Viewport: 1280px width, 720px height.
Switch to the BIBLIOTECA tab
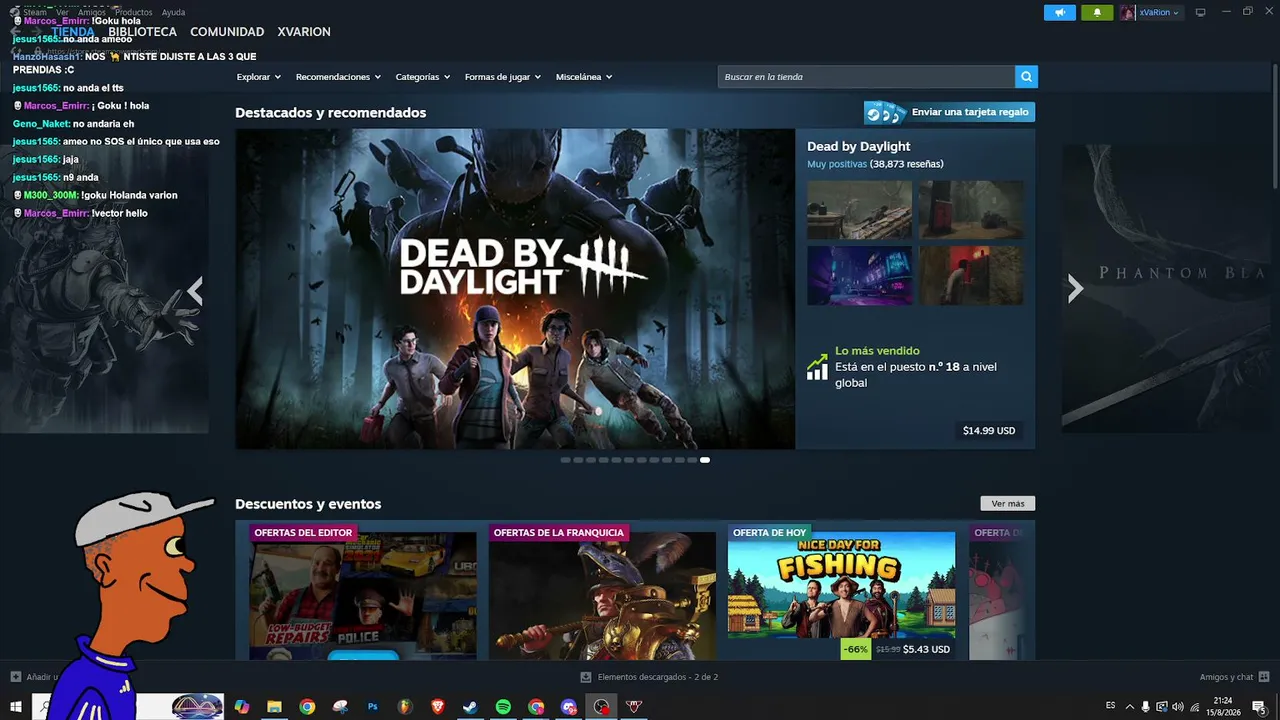[x=142, y=32]
